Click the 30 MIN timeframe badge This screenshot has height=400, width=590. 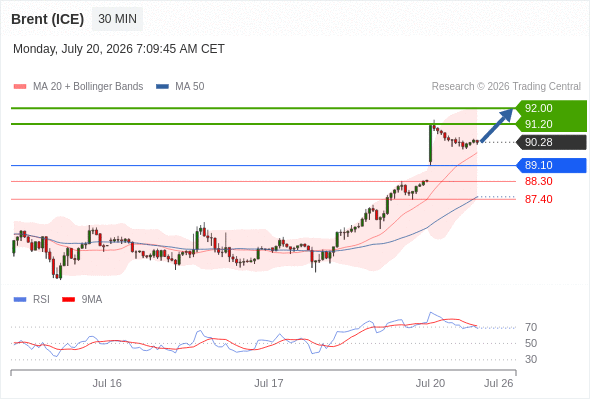coord(117,19)
